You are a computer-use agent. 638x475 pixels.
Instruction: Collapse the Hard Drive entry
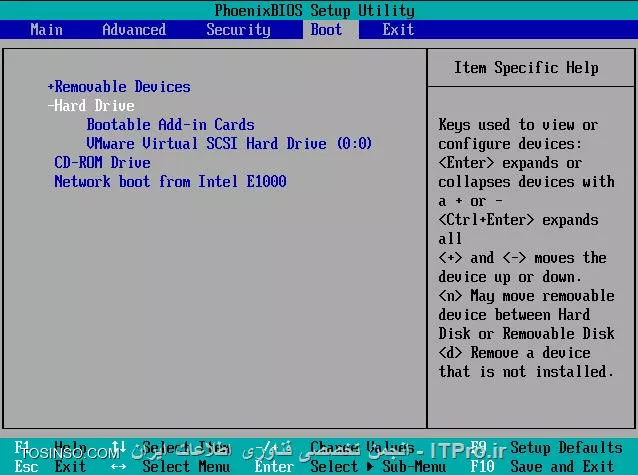tap(91, 106)
